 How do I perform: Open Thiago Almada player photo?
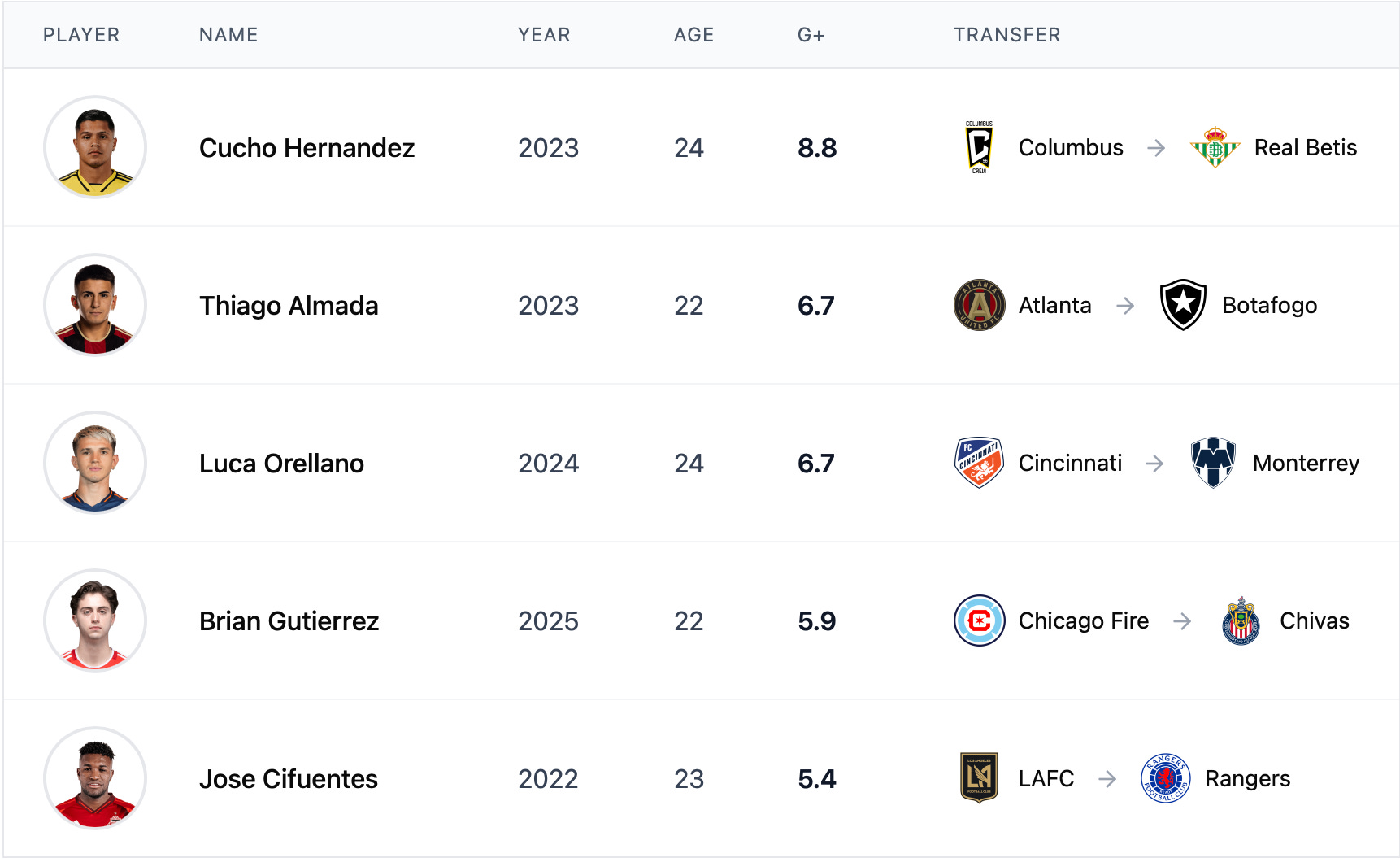point(95,305)
